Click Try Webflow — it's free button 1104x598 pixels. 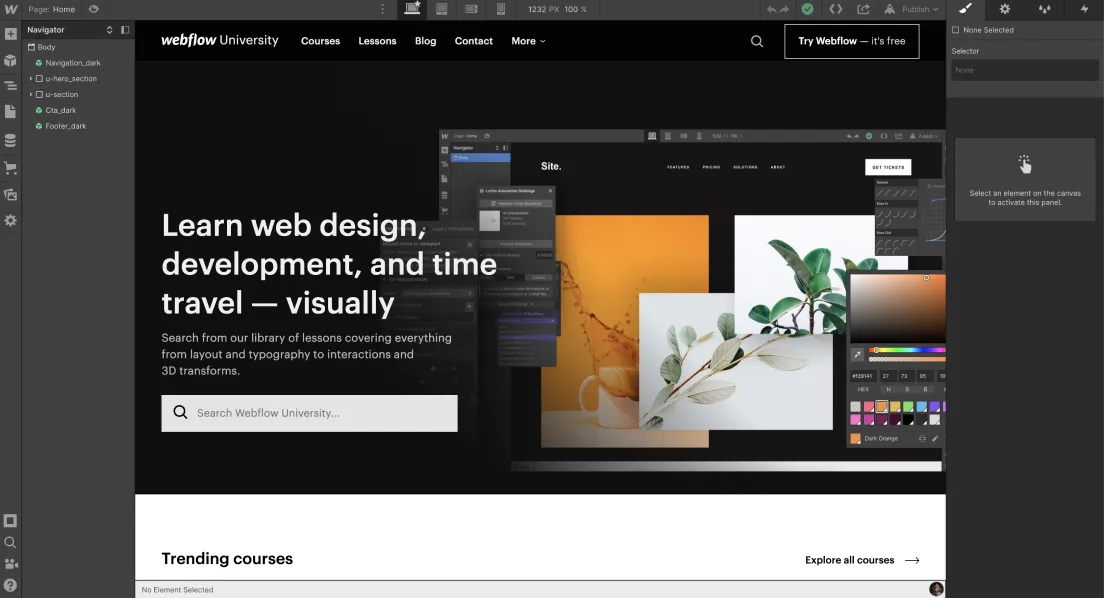(852, 41)
